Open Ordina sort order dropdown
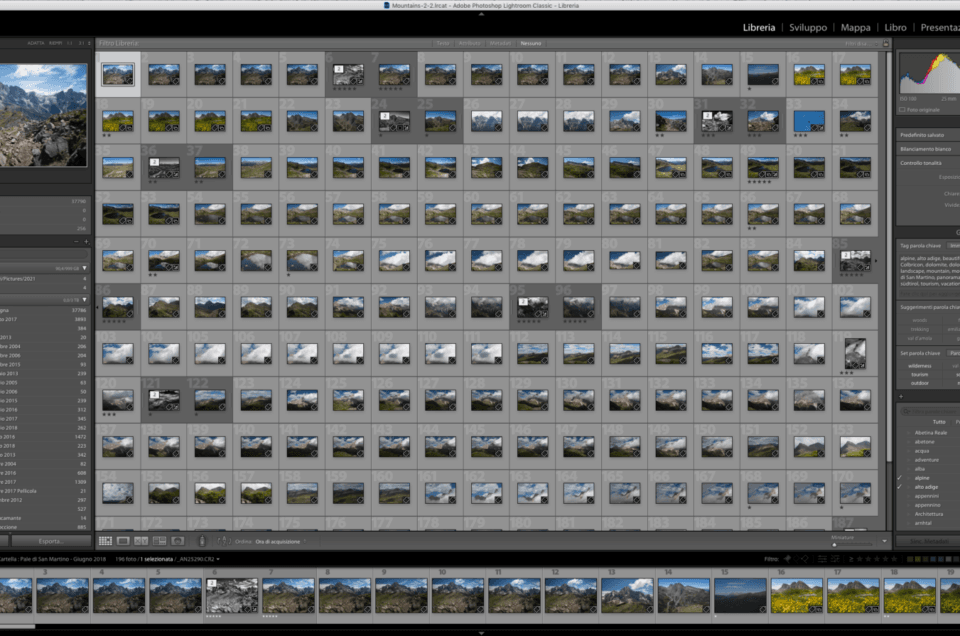 pyautogui.click(x=277, y=542)
